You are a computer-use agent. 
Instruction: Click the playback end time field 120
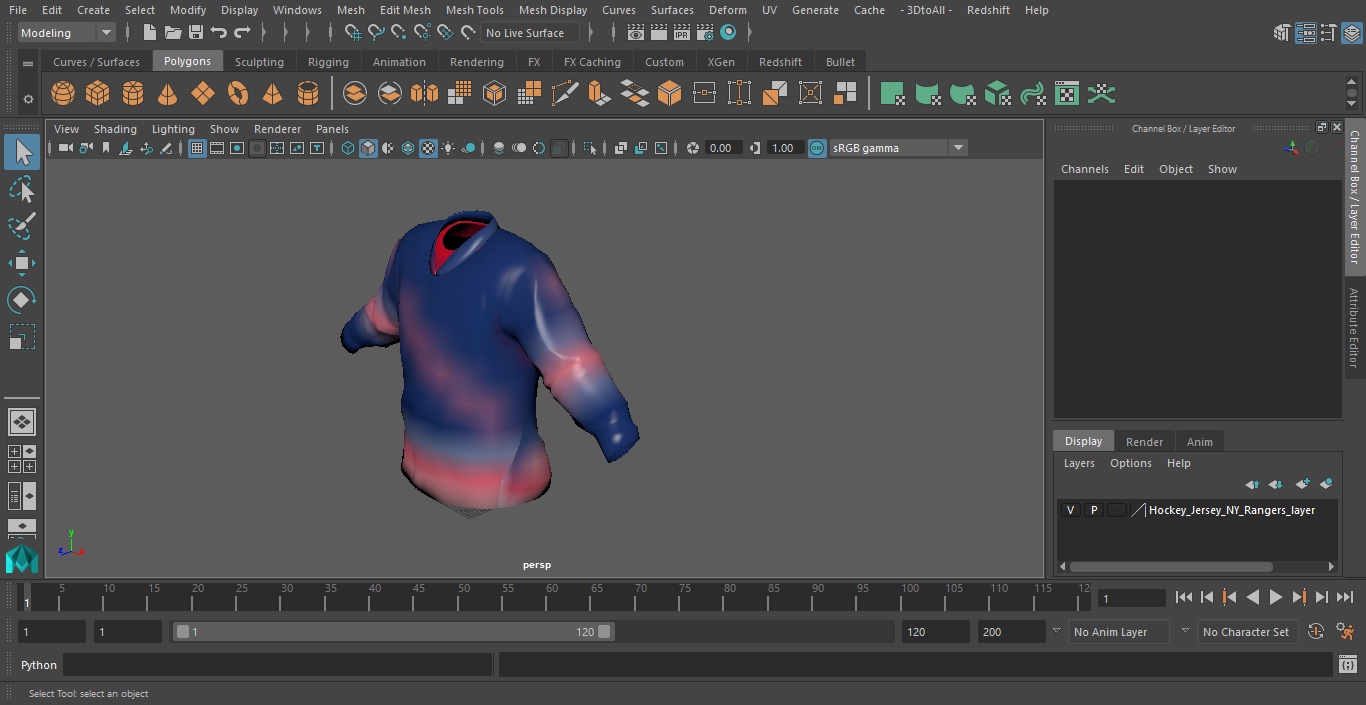coord(935,632)
